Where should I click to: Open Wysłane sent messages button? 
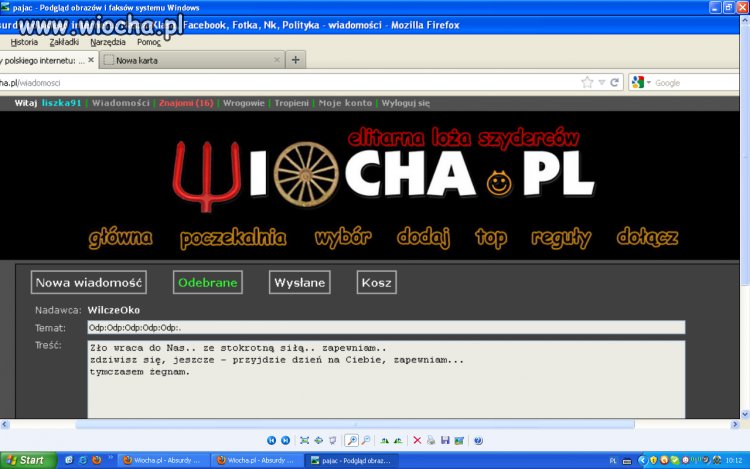coord(299,282)
